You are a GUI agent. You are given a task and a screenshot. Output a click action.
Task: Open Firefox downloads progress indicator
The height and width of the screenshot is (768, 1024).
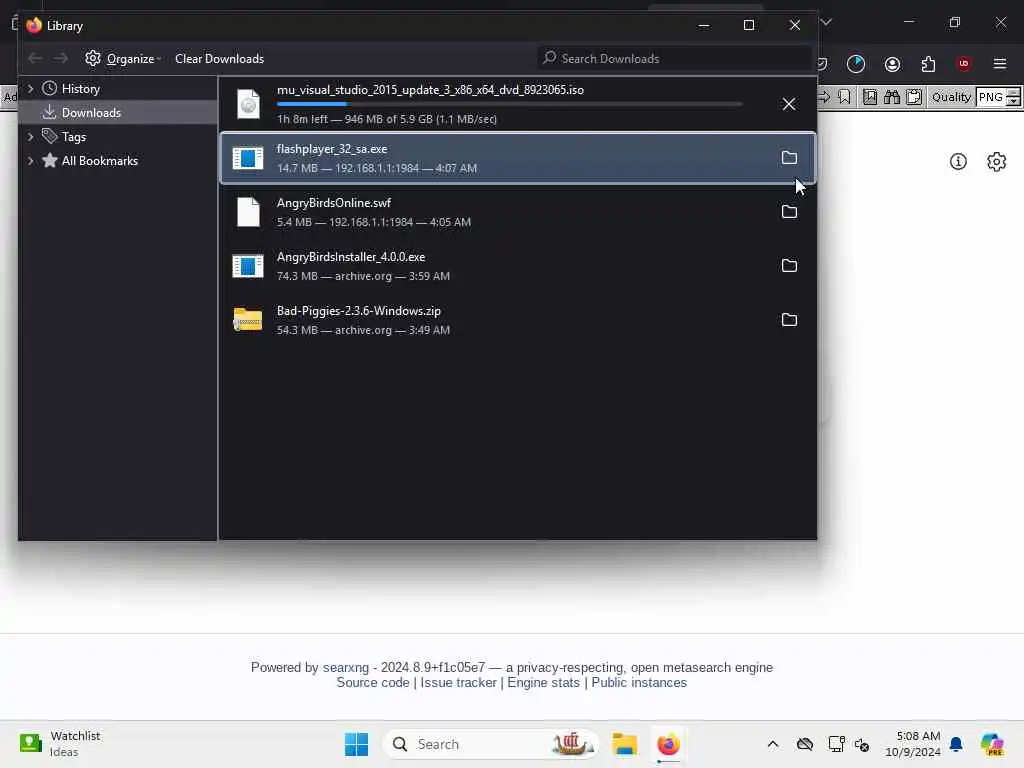point(856,64)
